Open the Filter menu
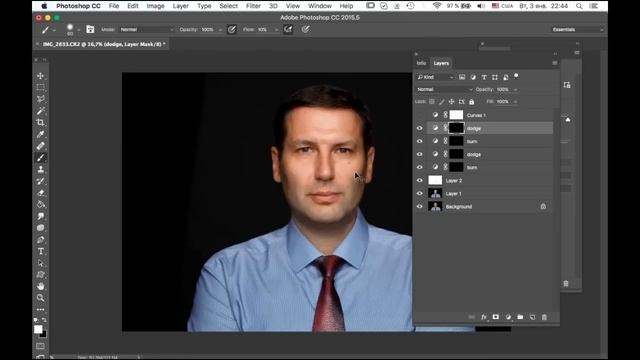This screenshot has width=640, height=360. [253, 6]
